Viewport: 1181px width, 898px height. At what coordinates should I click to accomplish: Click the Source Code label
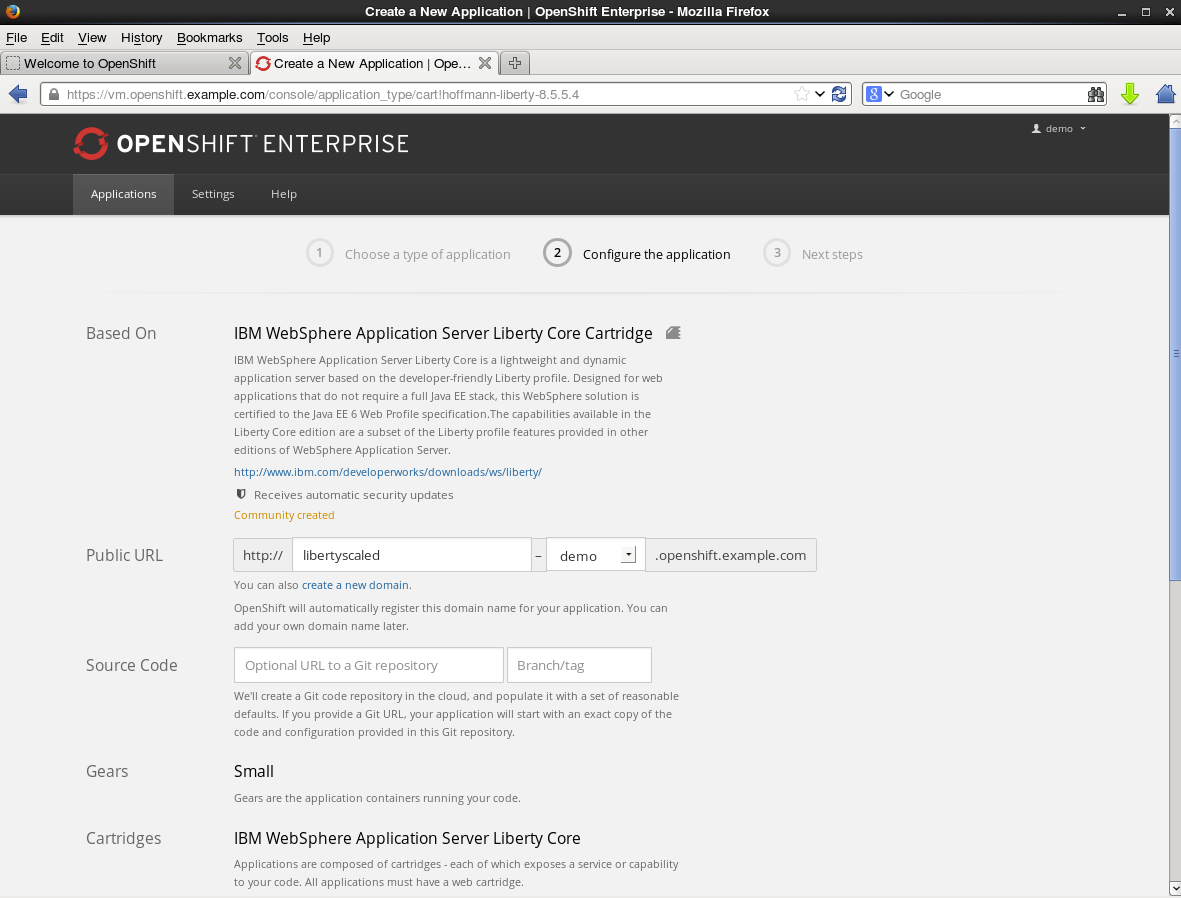click(132, 665)
